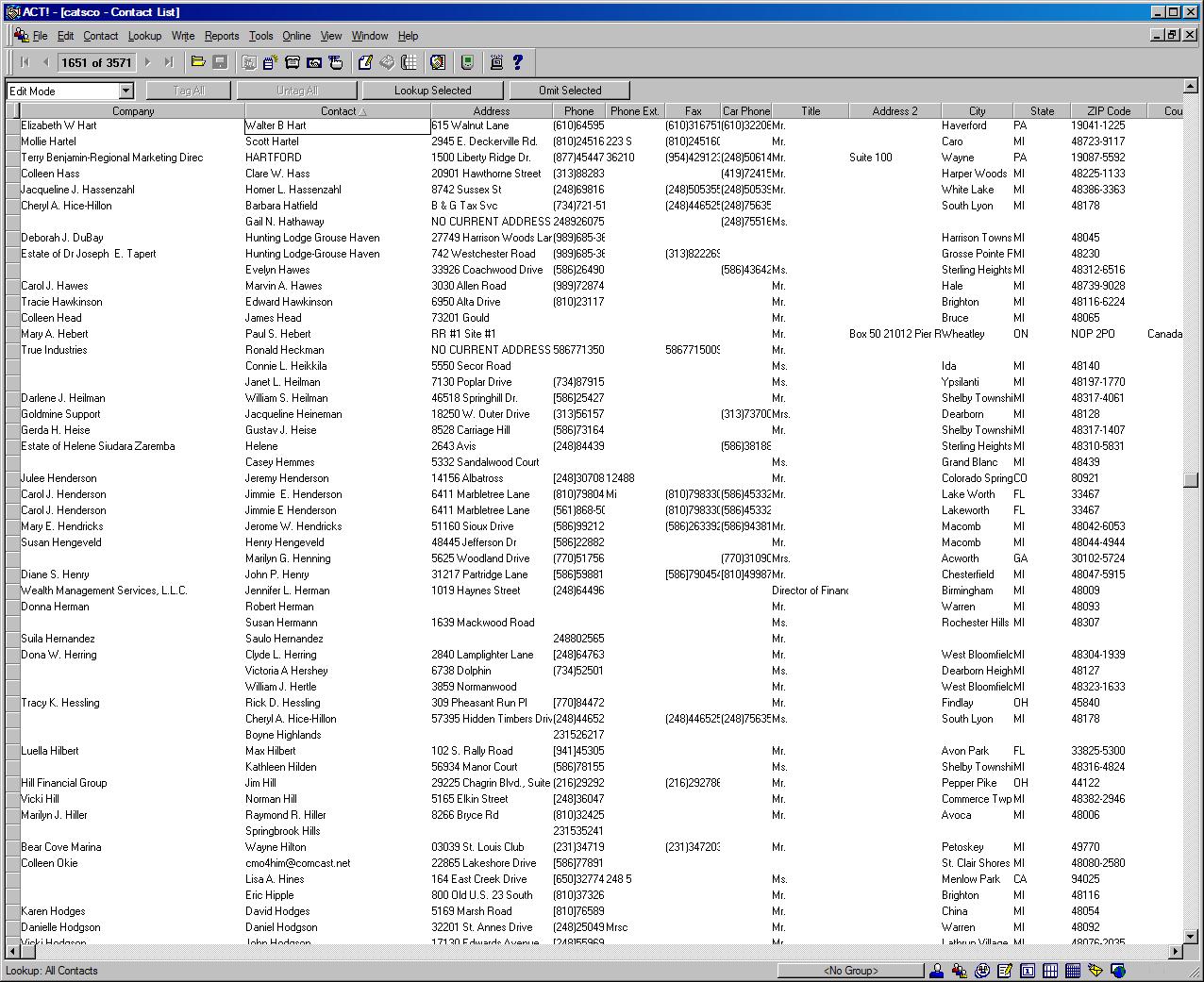The image size is (1204, 982).
Task: Open Contacts view icon in status bar
Action: [x=937, y=971]
